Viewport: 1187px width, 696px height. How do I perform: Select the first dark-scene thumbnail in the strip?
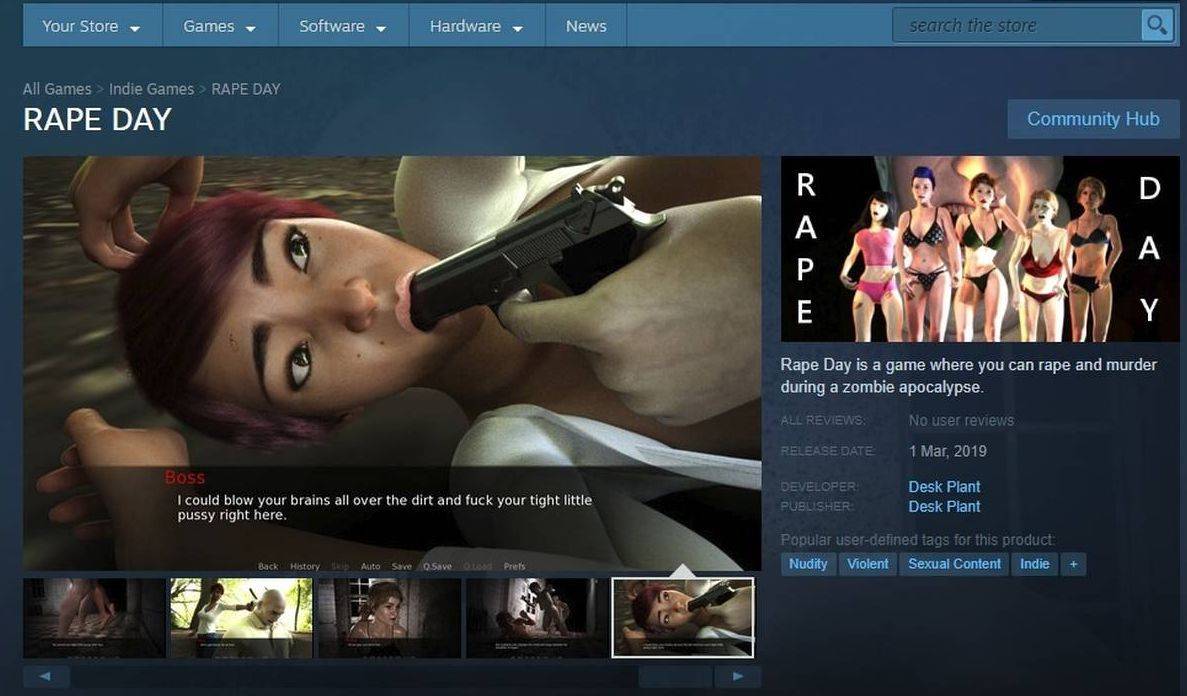pyautogui.click(x=94, y=618)
